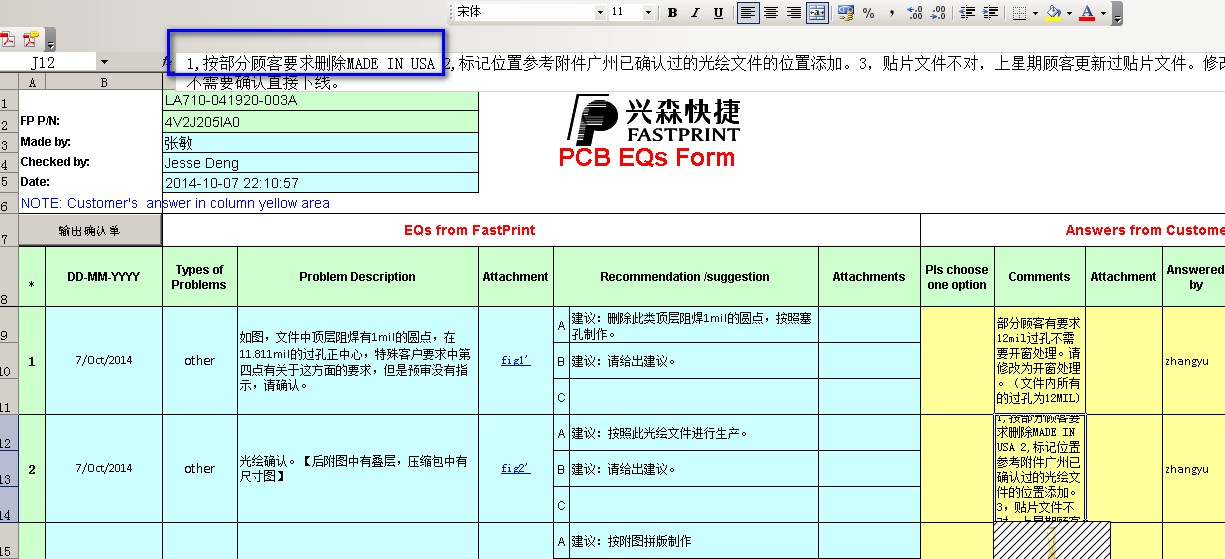Viewport: 1225px width, 559px height.
Task: Open Name Box dropdown arrow
Action: tap(104, 62)
